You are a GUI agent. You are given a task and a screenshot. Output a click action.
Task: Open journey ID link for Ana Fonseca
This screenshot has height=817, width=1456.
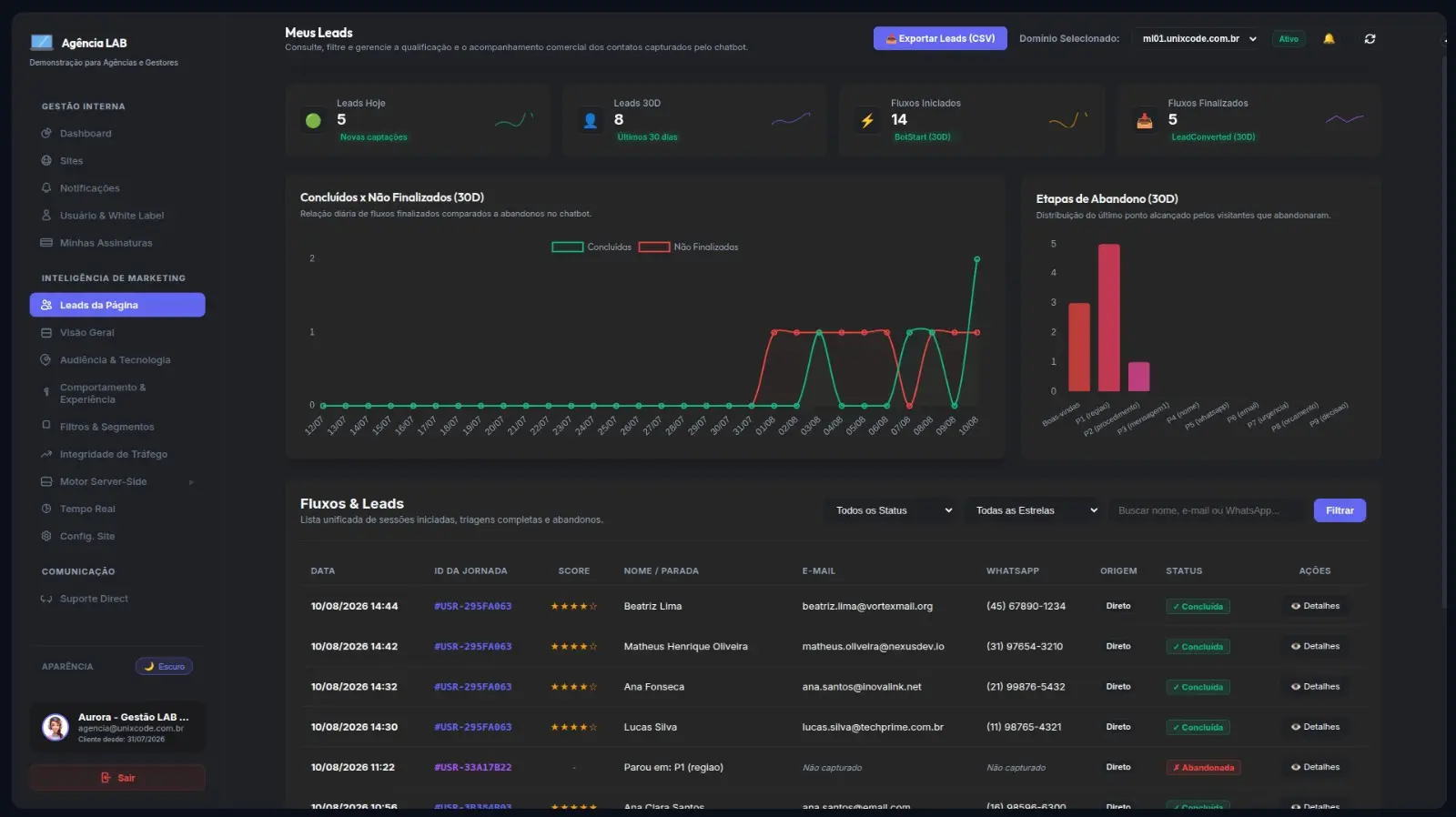point(473,687)
